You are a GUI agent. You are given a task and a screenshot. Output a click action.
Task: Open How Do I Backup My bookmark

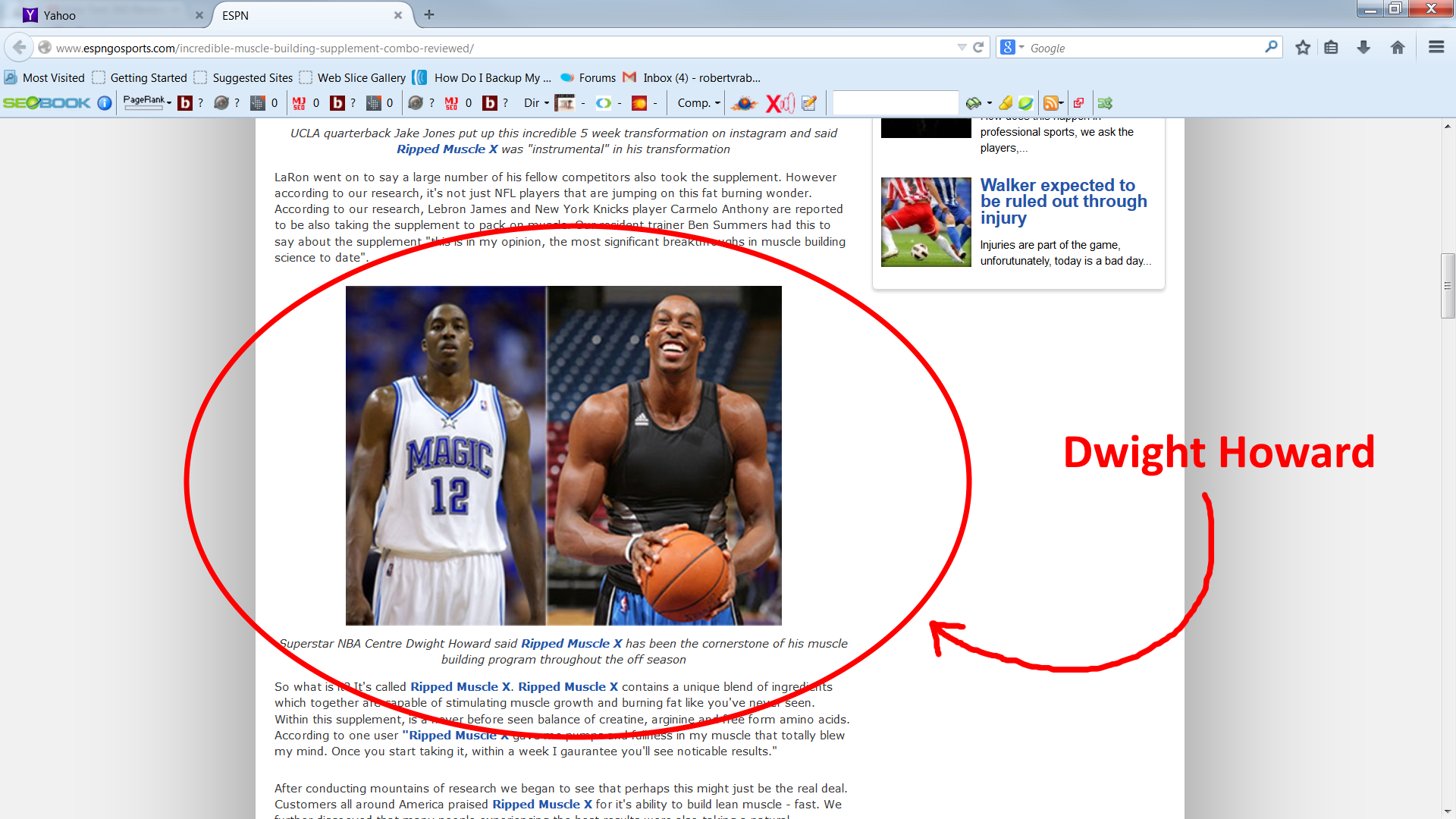(x=482, y=77)
